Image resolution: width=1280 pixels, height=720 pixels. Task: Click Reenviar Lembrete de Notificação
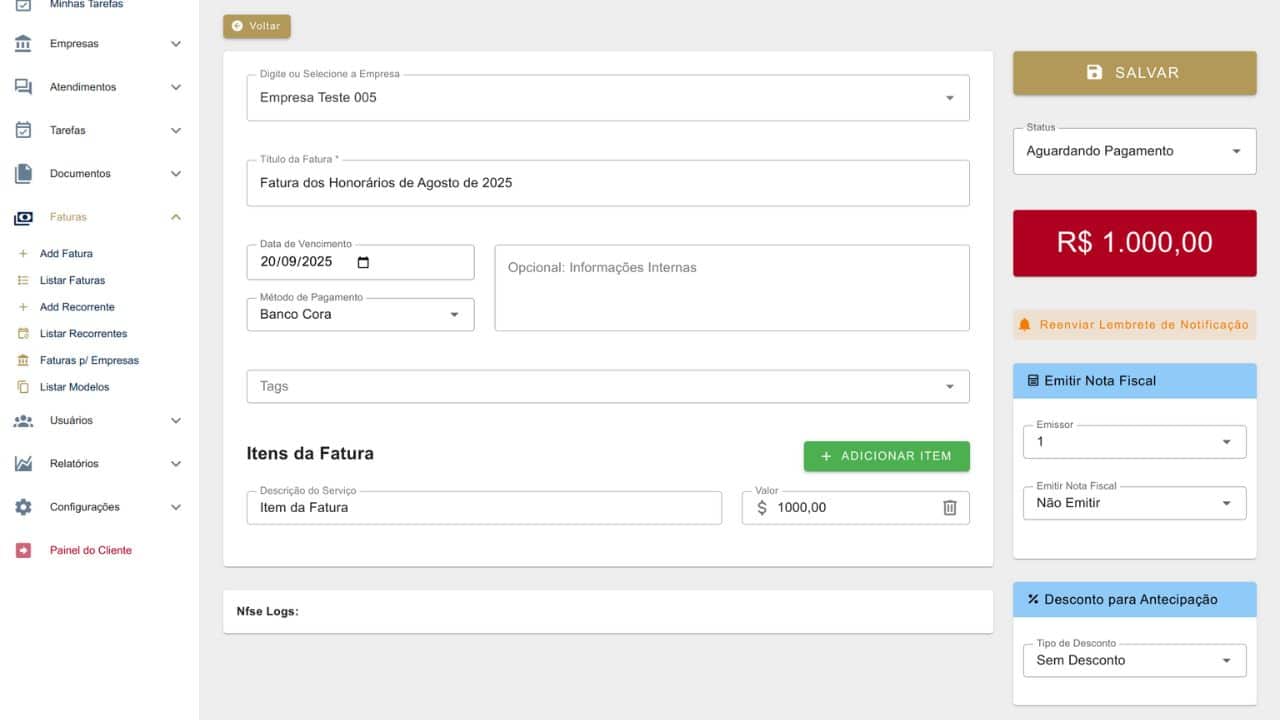click(1134, 325)
